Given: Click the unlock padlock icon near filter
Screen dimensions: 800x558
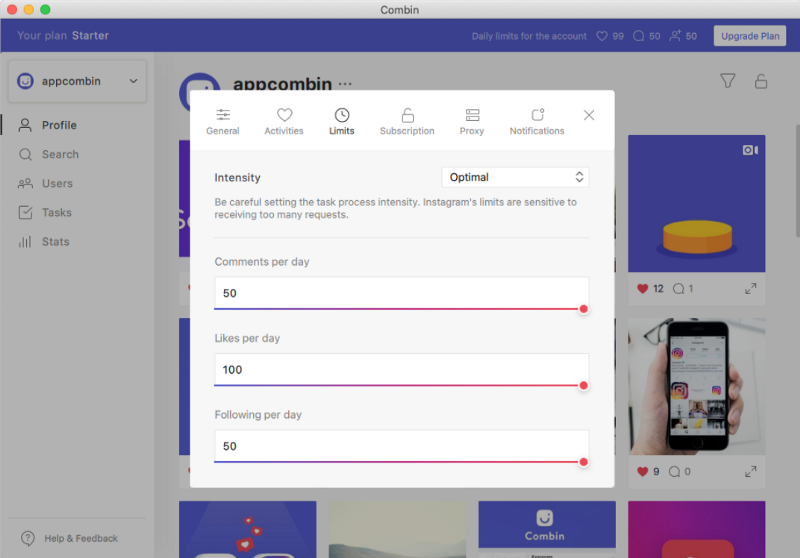Looking at the screenshot, I should [761, 81].
